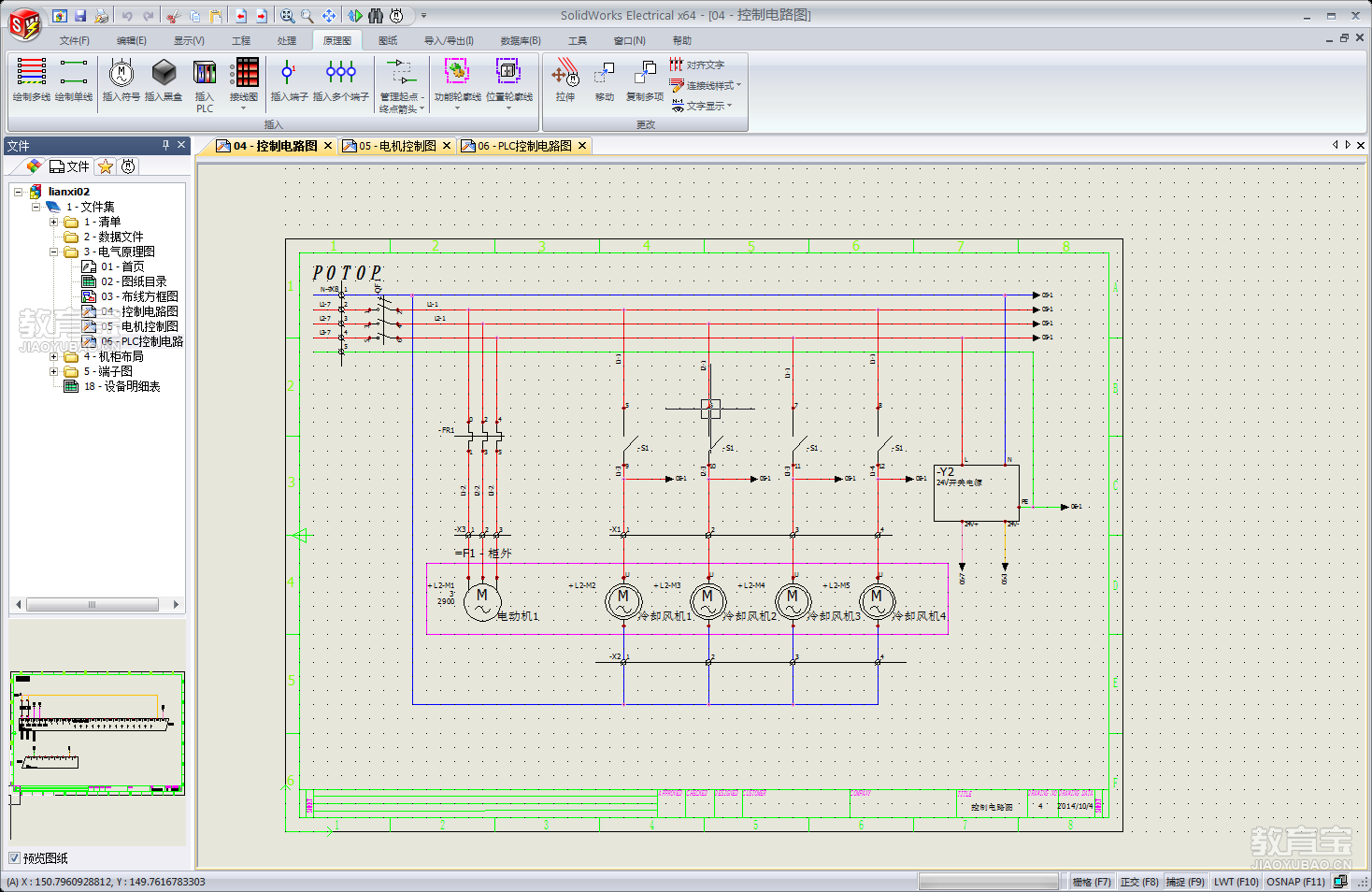Screen dimensions: 1372x892
Task: Expand the 4 - 机柜布局 folder
Action: click(x=54, y=356)
